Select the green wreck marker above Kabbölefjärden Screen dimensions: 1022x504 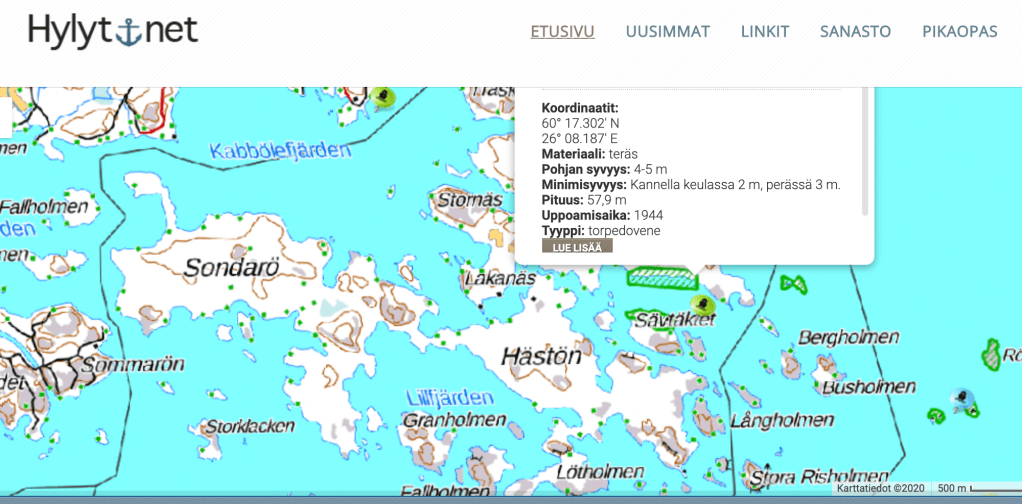click(382, 97)
